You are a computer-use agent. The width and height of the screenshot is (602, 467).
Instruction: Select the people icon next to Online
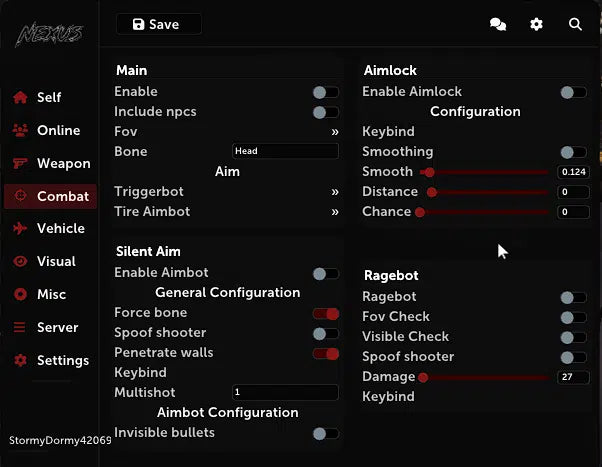19,131
